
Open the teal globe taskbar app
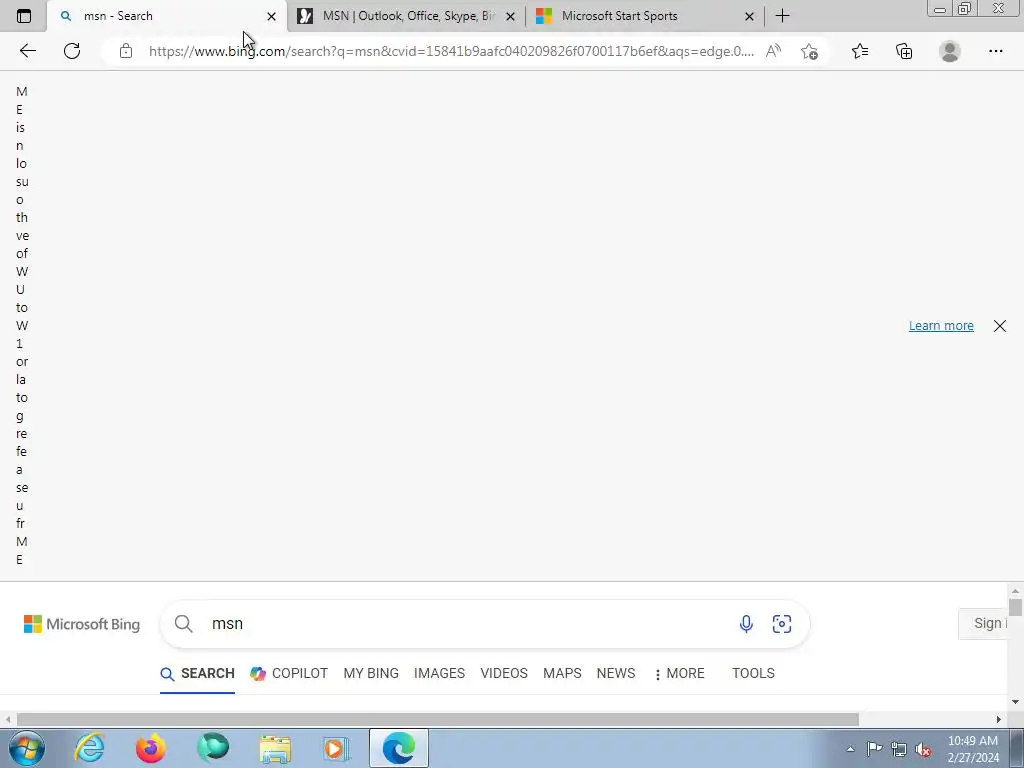coord(213,748)
